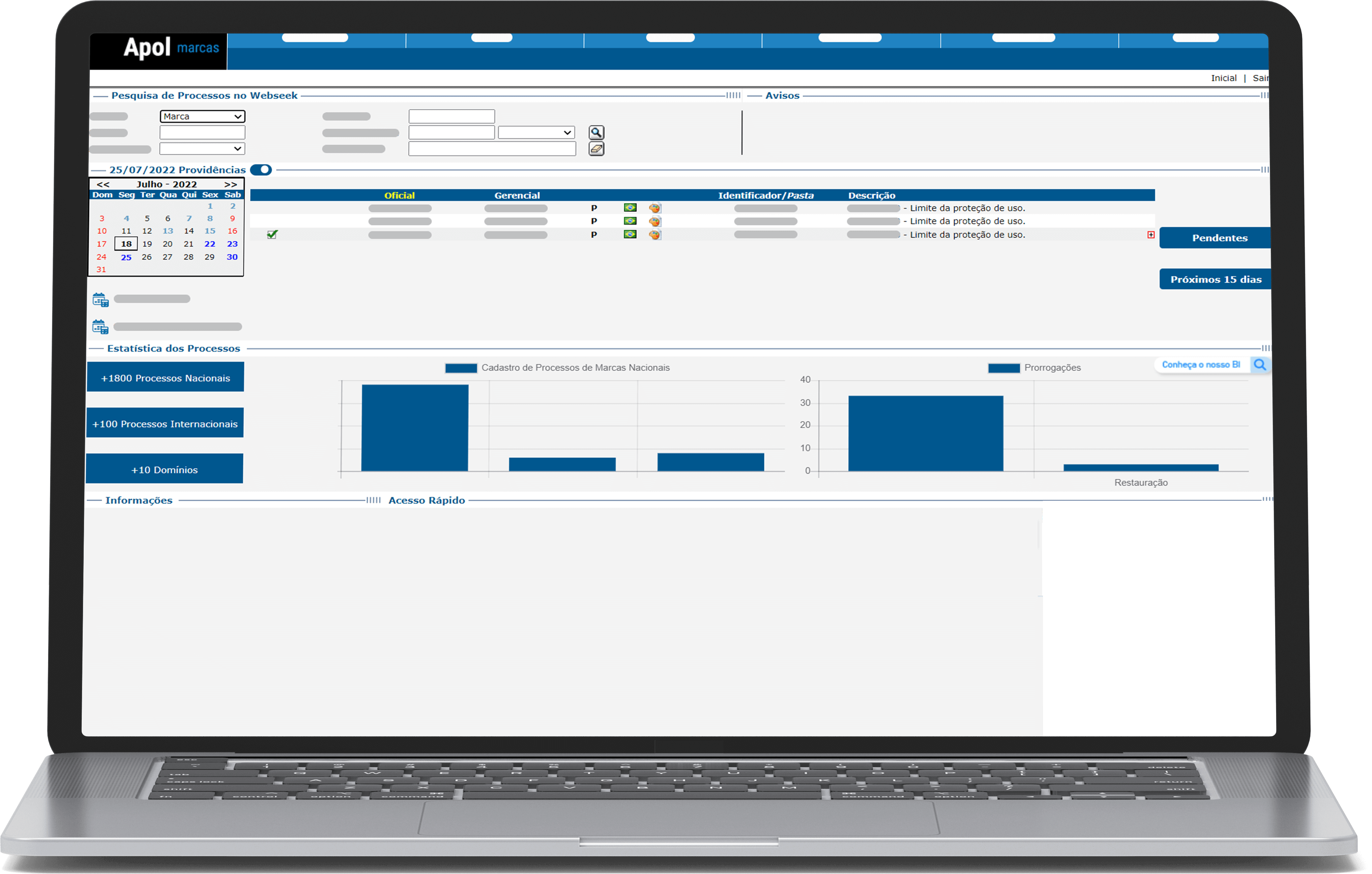This screenshot has width=1372, height=874.
Task: Click the grip handle left of Avisos
Action: coord(733,95)
